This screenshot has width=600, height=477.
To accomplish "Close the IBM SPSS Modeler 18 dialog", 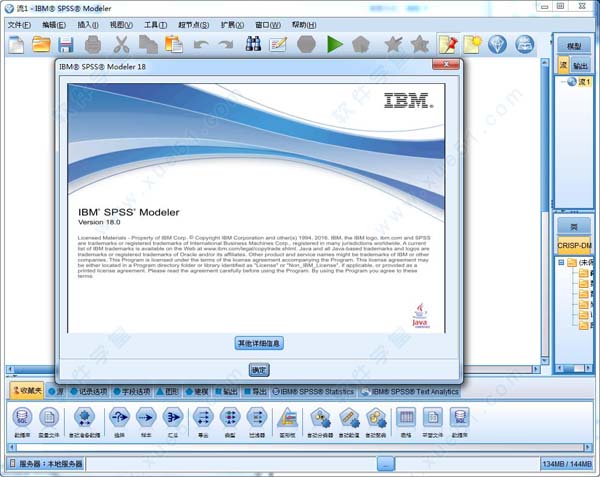I will point(445,64).
